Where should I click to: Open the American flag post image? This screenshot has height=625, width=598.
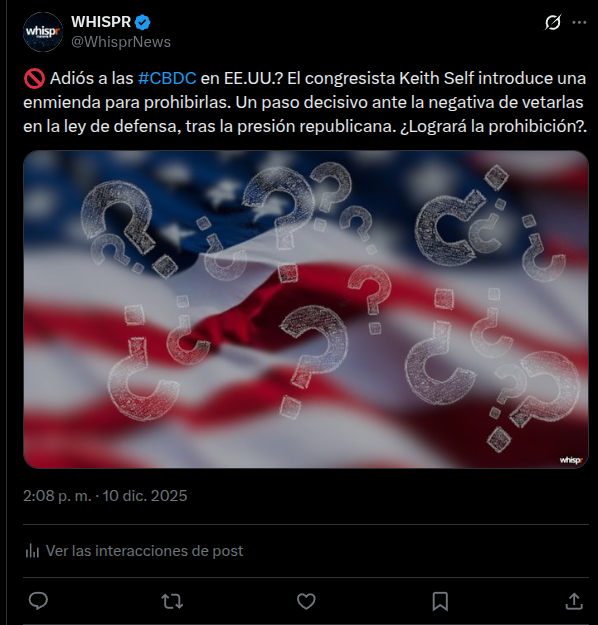click(x=306, y=309)
